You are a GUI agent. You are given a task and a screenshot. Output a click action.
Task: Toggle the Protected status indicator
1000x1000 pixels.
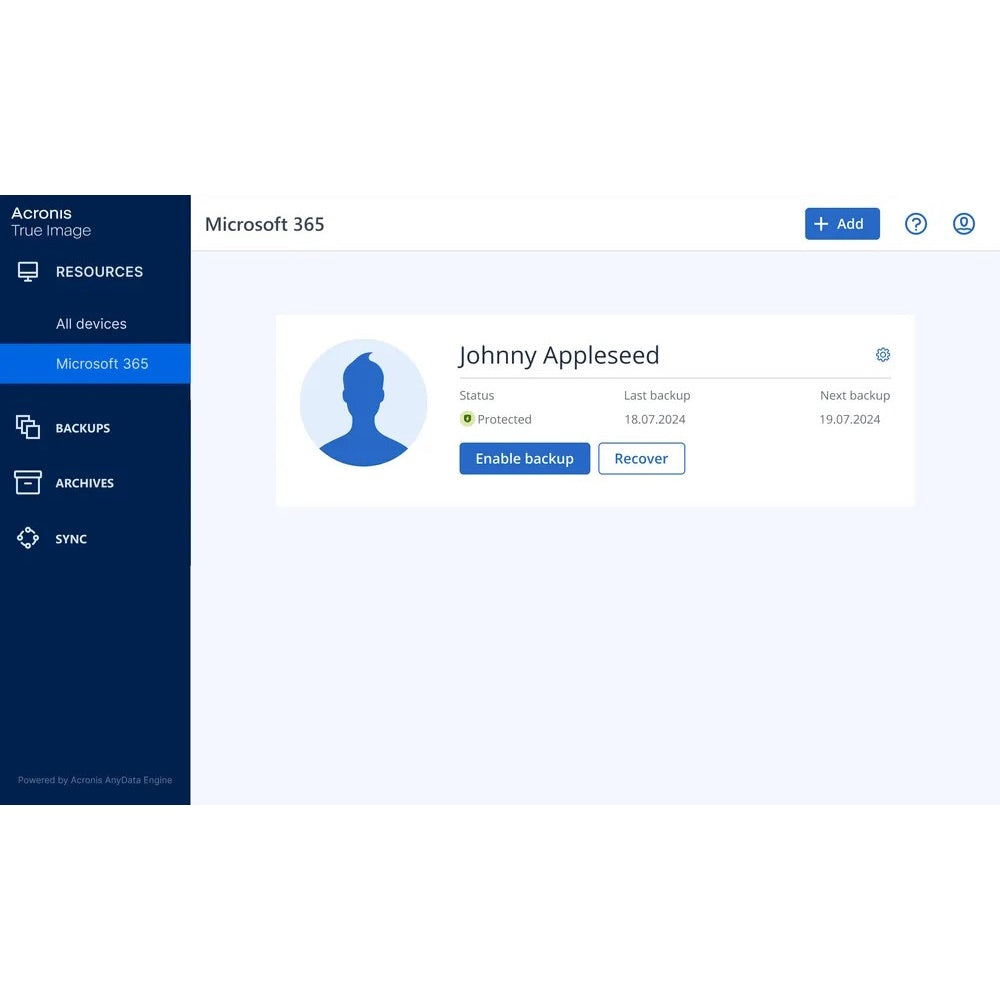pyautogui.click(x=496, y=419)
